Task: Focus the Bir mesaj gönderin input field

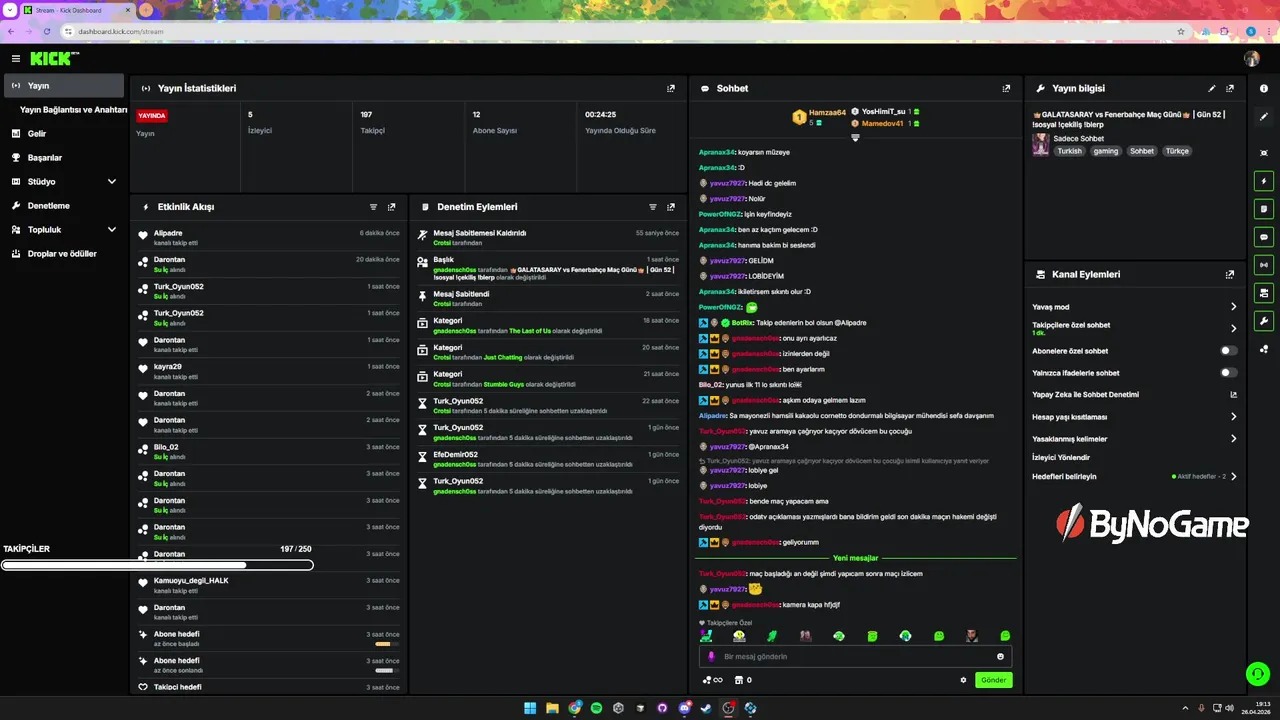Action: tap(855, 657)
